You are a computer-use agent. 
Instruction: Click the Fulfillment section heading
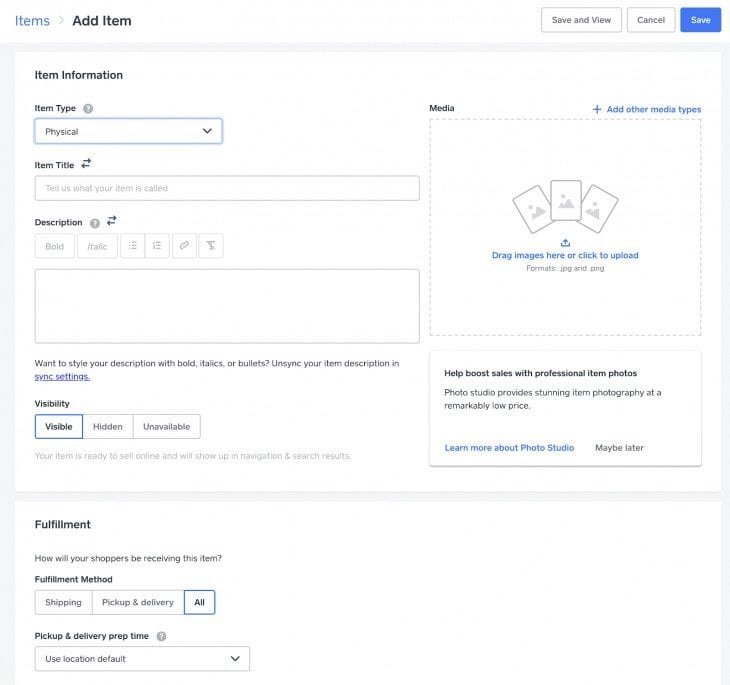point(63,525)
